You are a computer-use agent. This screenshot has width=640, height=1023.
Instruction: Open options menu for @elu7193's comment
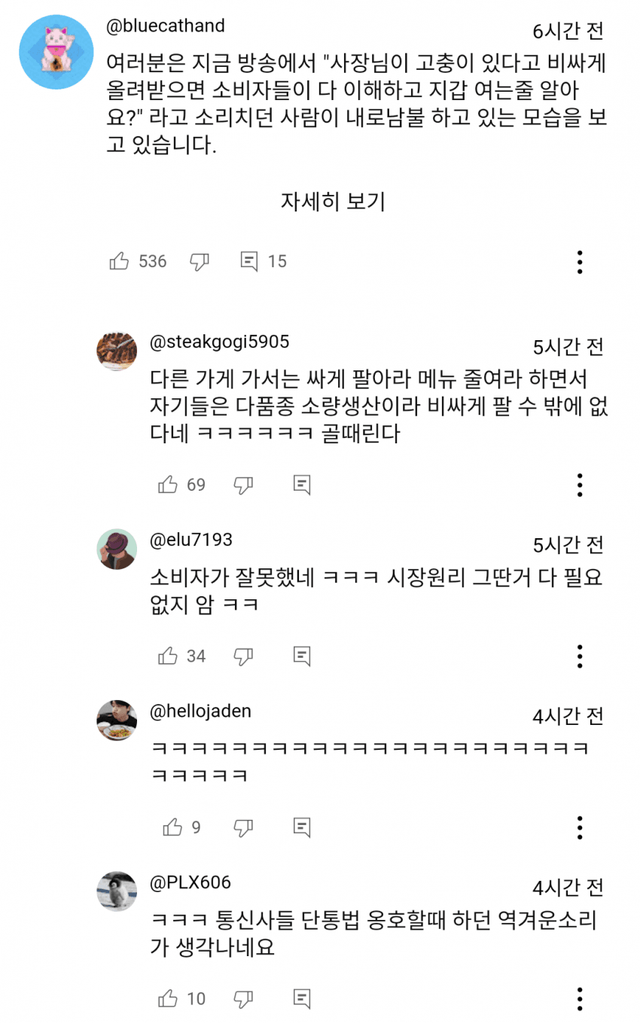(x=580, y=657)
